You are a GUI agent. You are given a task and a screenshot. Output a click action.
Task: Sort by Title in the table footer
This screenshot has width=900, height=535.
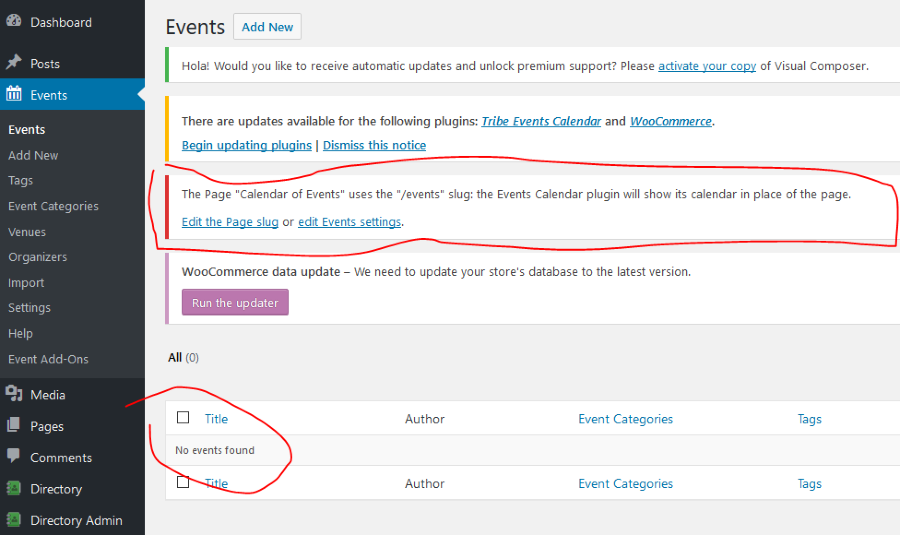pos(216,484)
